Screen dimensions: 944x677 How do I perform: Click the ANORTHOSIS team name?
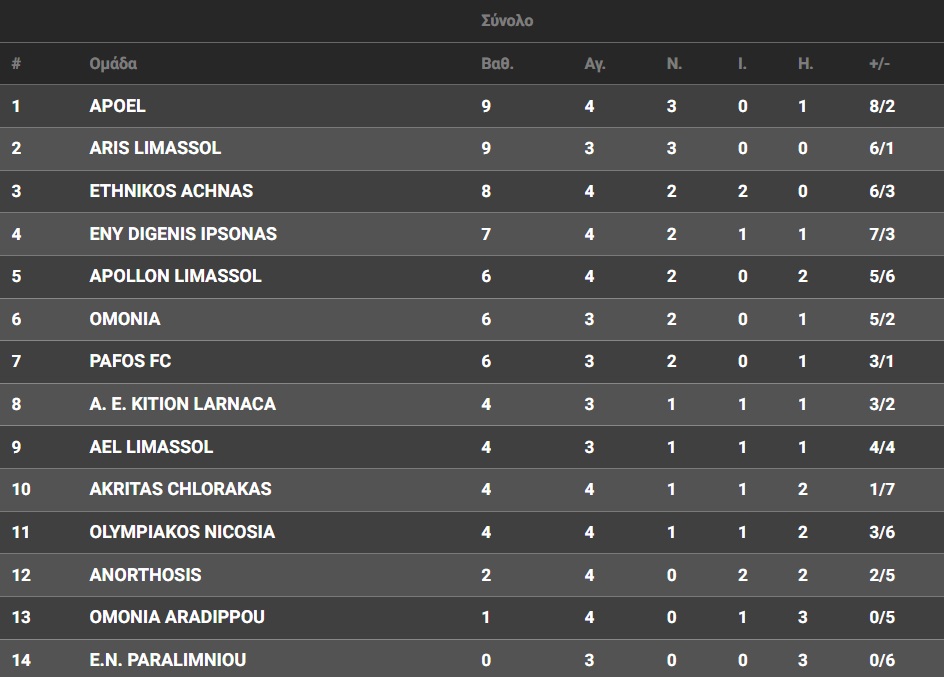pyautogui.click(x=145, y=575)
